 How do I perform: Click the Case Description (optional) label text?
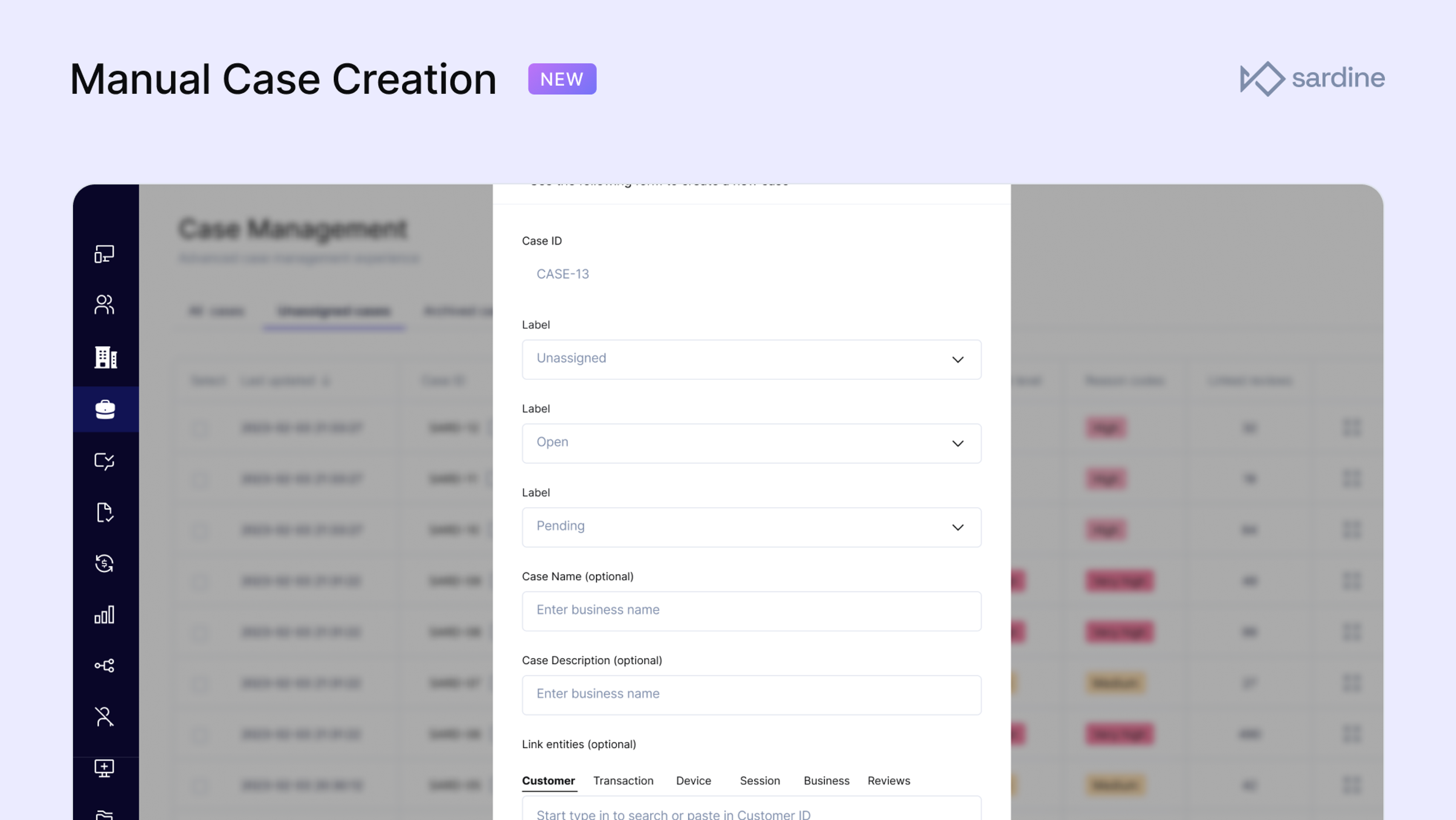591,660
